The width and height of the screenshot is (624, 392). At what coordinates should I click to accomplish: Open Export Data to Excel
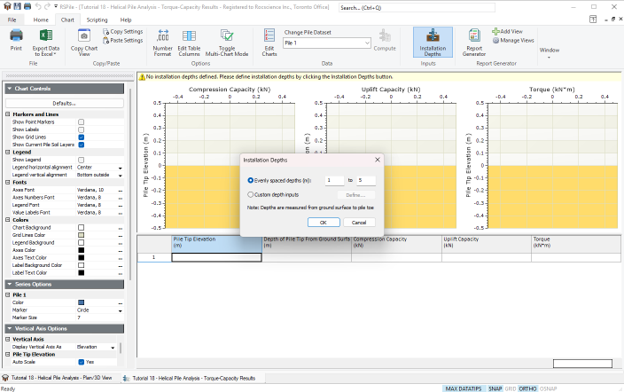tap(46, 42)
